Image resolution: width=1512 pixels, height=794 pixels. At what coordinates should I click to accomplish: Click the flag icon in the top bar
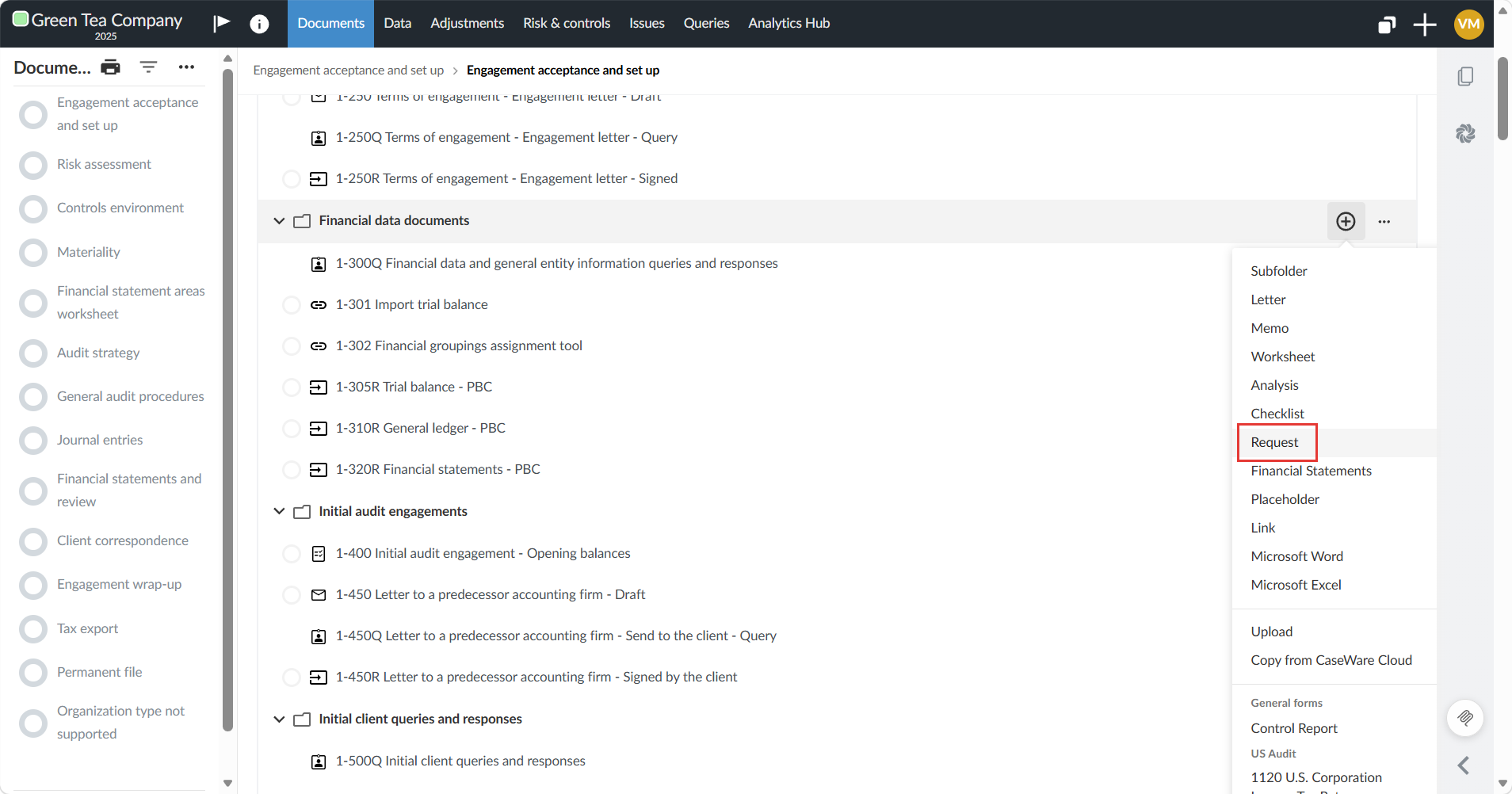tap(222, 23)
